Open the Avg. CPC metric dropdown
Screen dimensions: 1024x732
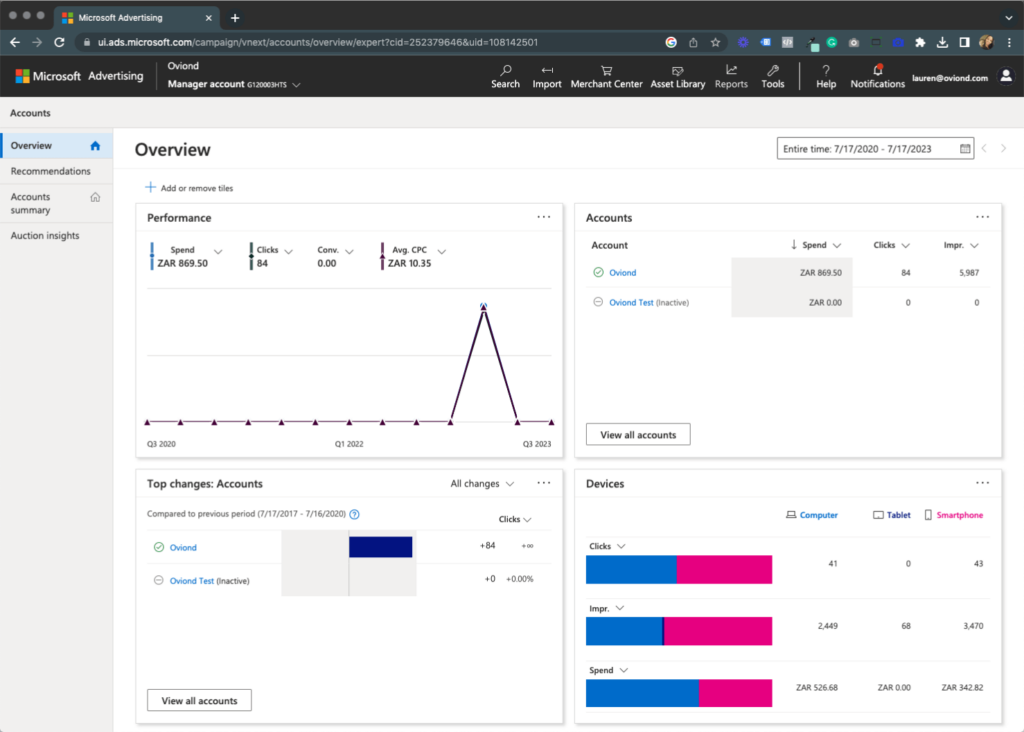[x=441, y=251]
